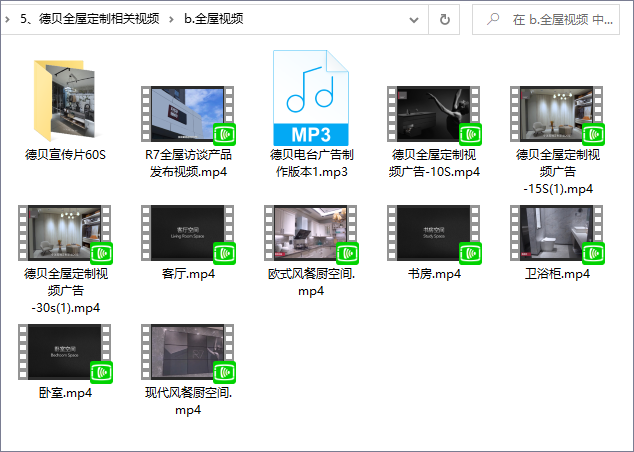Select the 书房.mp4 video file
The image size is (634, 452).
click(x=434, y=233)
